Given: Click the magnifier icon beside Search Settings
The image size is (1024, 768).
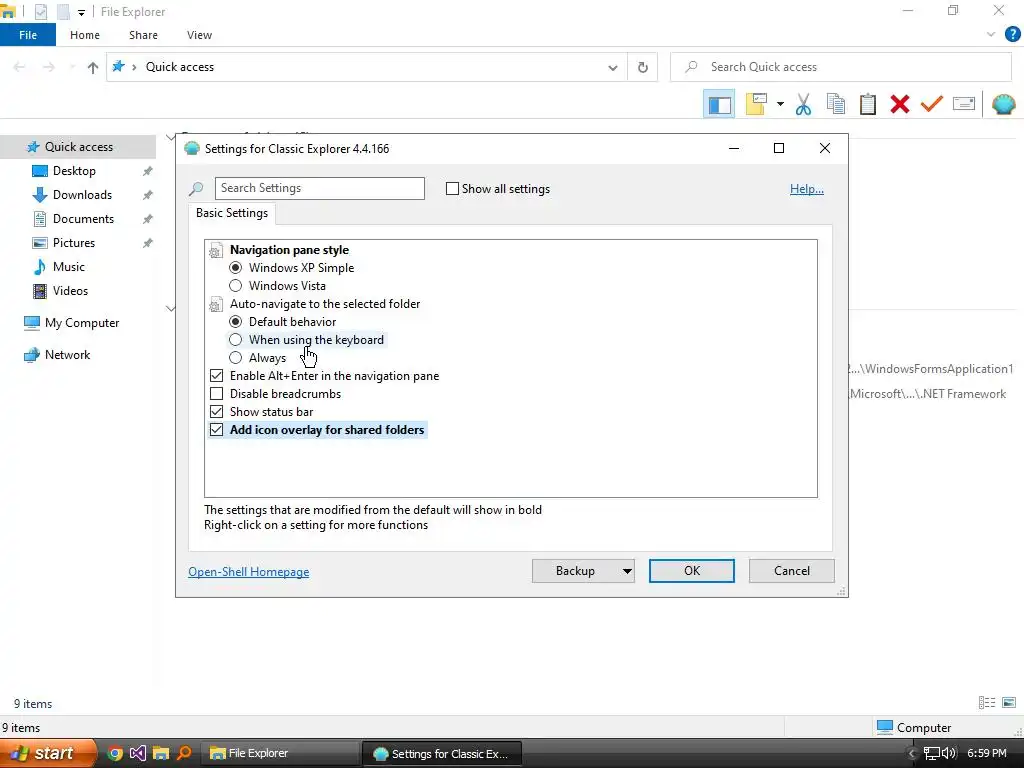Looking at the screenshot, I should pos(196,189).
